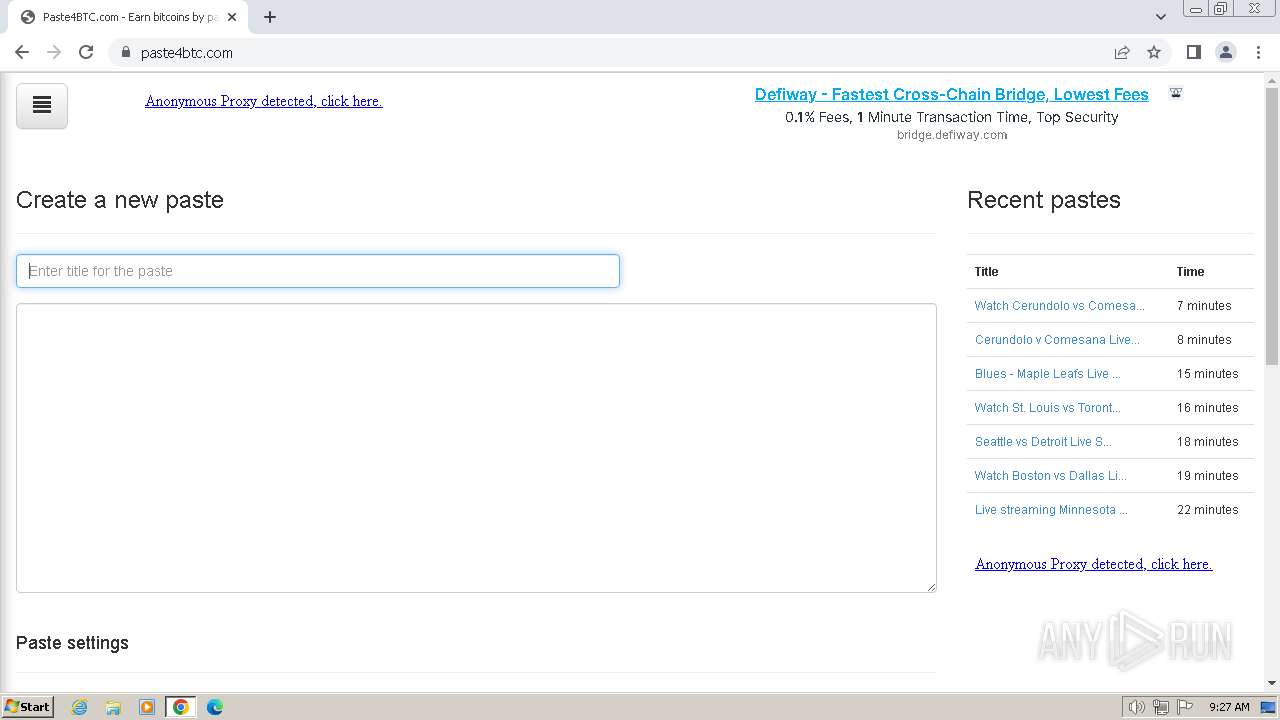This screenshot has height=720, width=1280.
Task: Go forward to next page
Action: (54, 52)
